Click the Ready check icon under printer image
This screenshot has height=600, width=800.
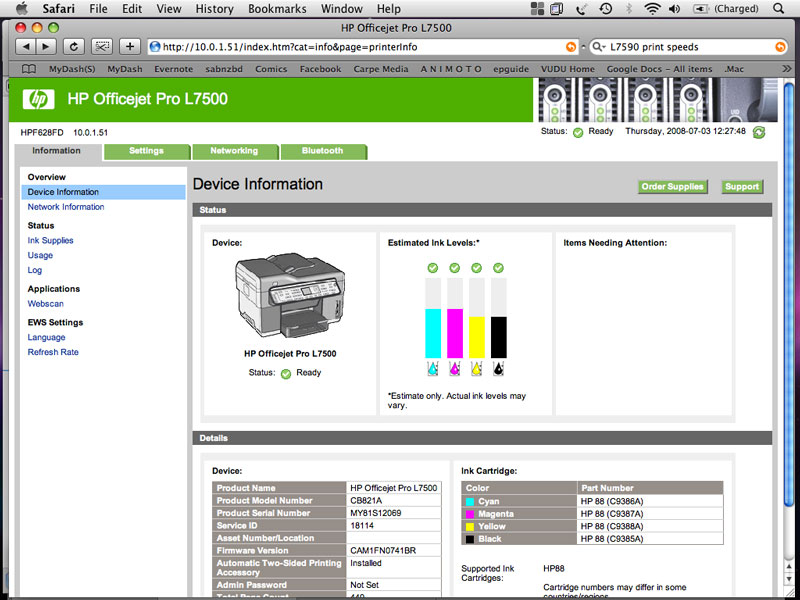point(286,373)
